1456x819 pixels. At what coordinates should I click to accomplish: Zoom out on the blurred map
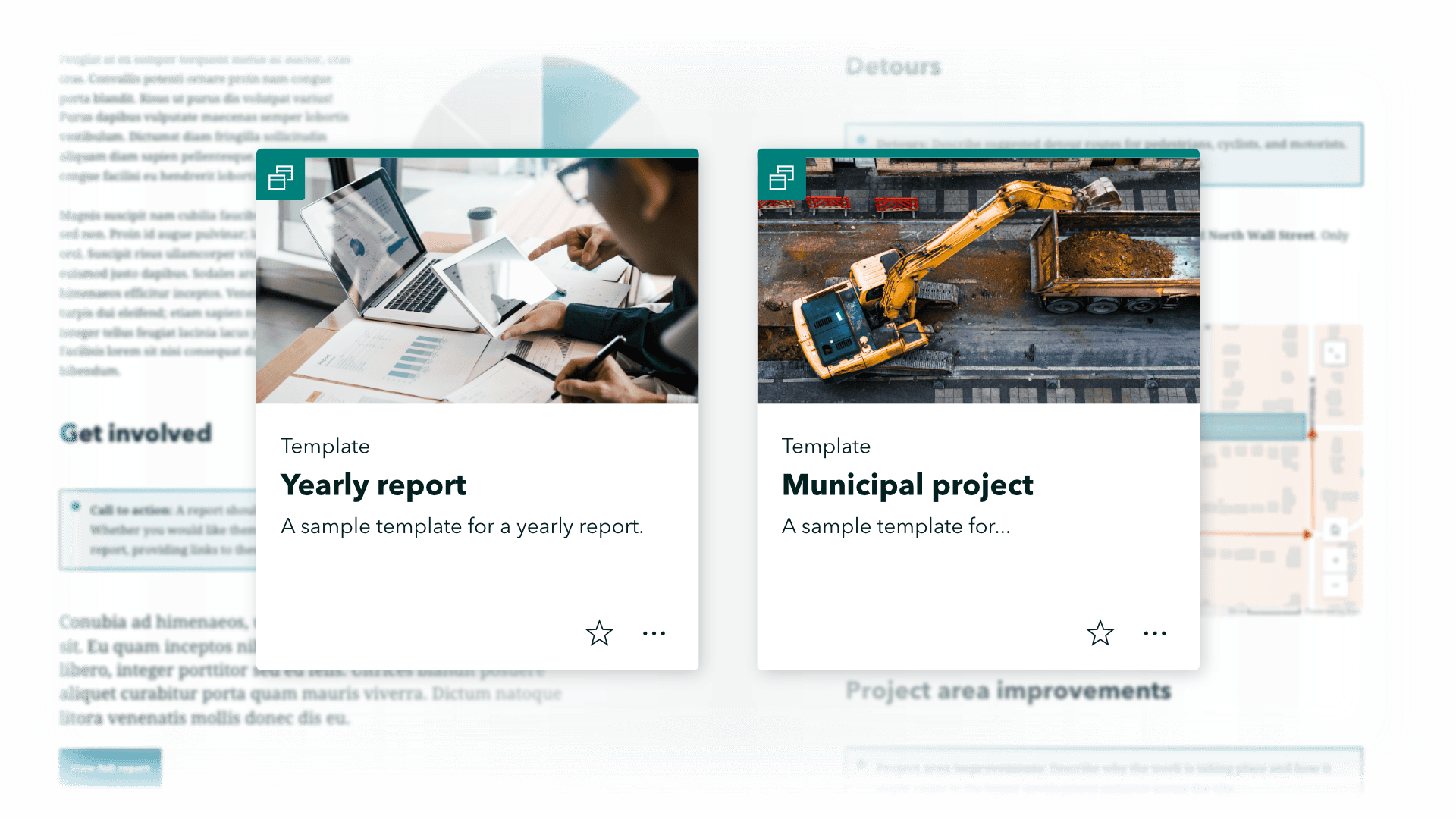click(x=1335, y=585)
